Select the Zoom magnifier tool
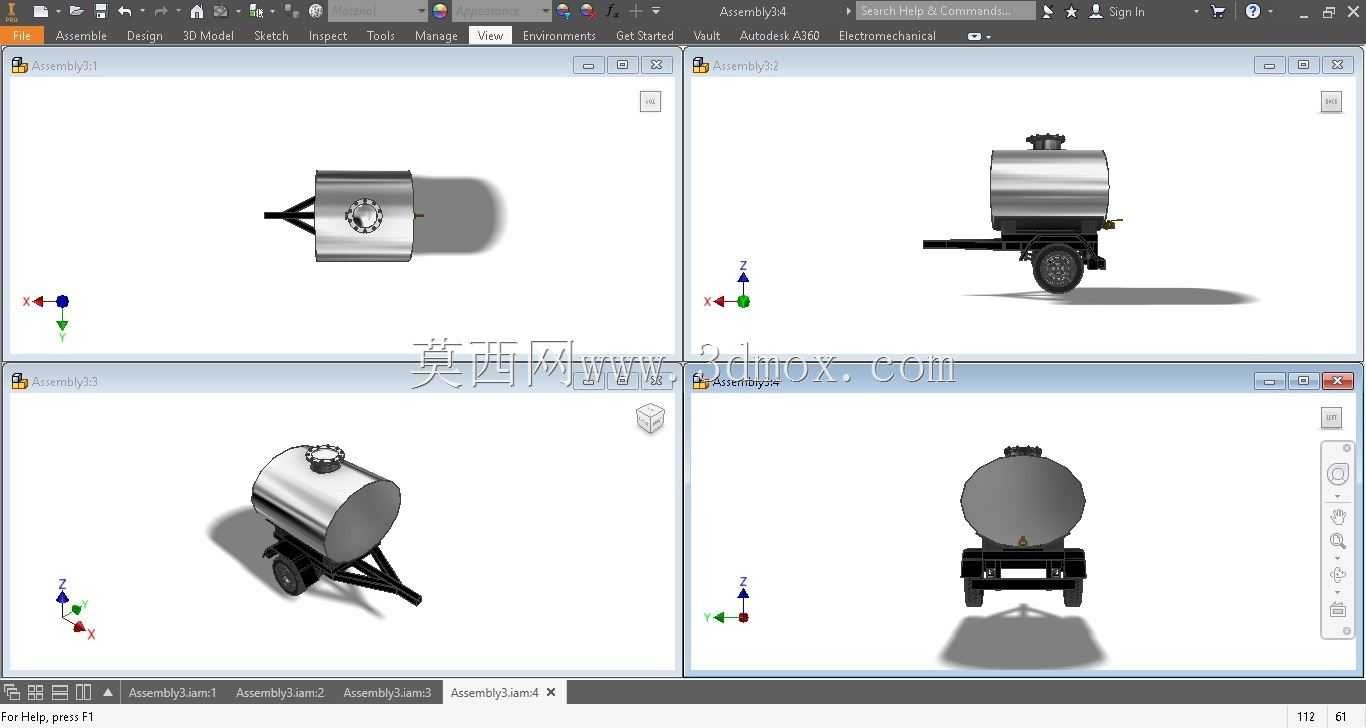 point(1338,541)
